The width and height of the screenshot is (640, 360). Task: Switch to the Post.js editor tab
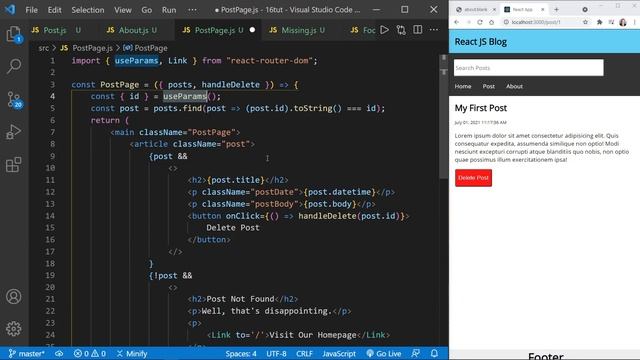click(x=57, y=30)
